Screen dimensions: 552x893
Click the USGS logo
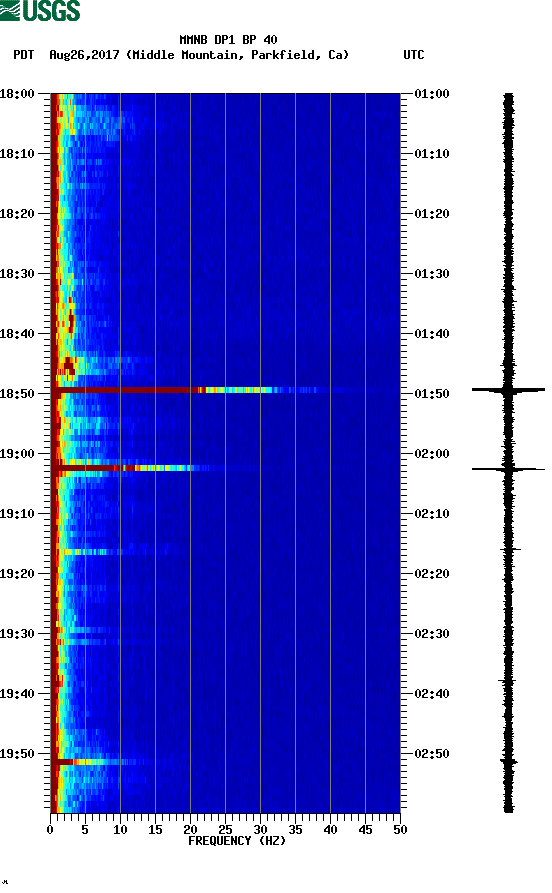tap(40, 10)
